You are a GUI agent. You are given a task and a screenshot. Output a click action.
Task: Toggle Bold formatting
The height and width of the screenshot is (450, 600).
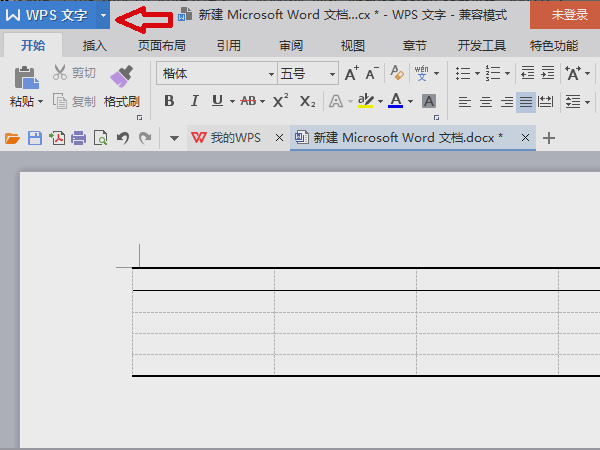(169, 101)
